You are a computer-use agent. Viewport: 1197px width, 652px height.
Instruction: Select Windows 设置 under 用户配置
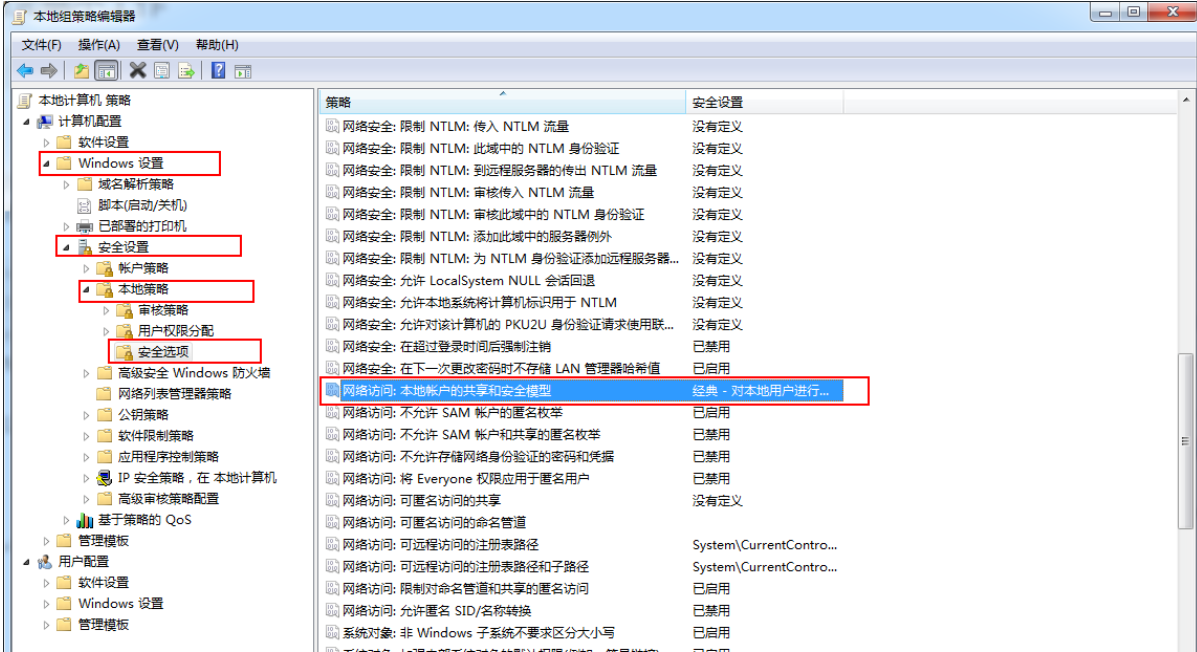(121, 604)
